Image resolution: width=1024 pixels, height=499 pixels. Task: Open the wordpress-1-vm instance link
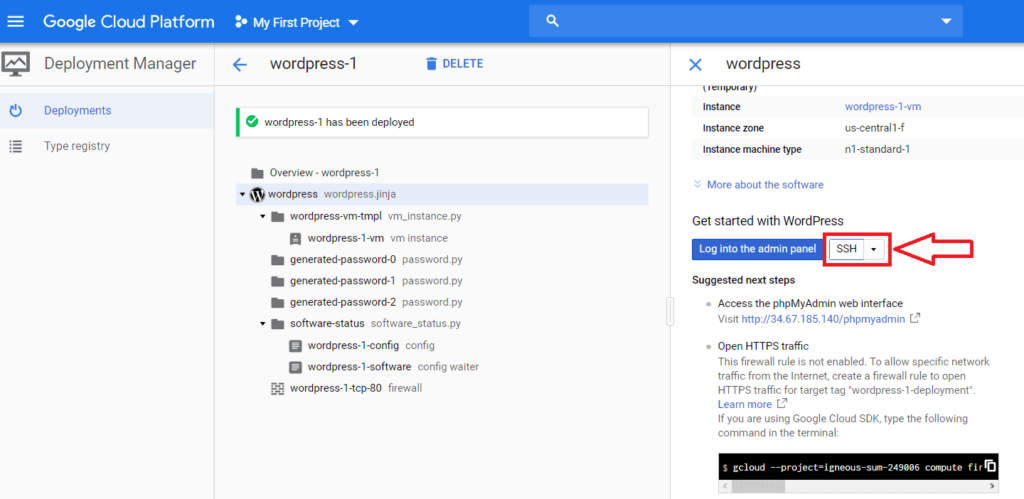pyautogui.click(x=883, y=106)
